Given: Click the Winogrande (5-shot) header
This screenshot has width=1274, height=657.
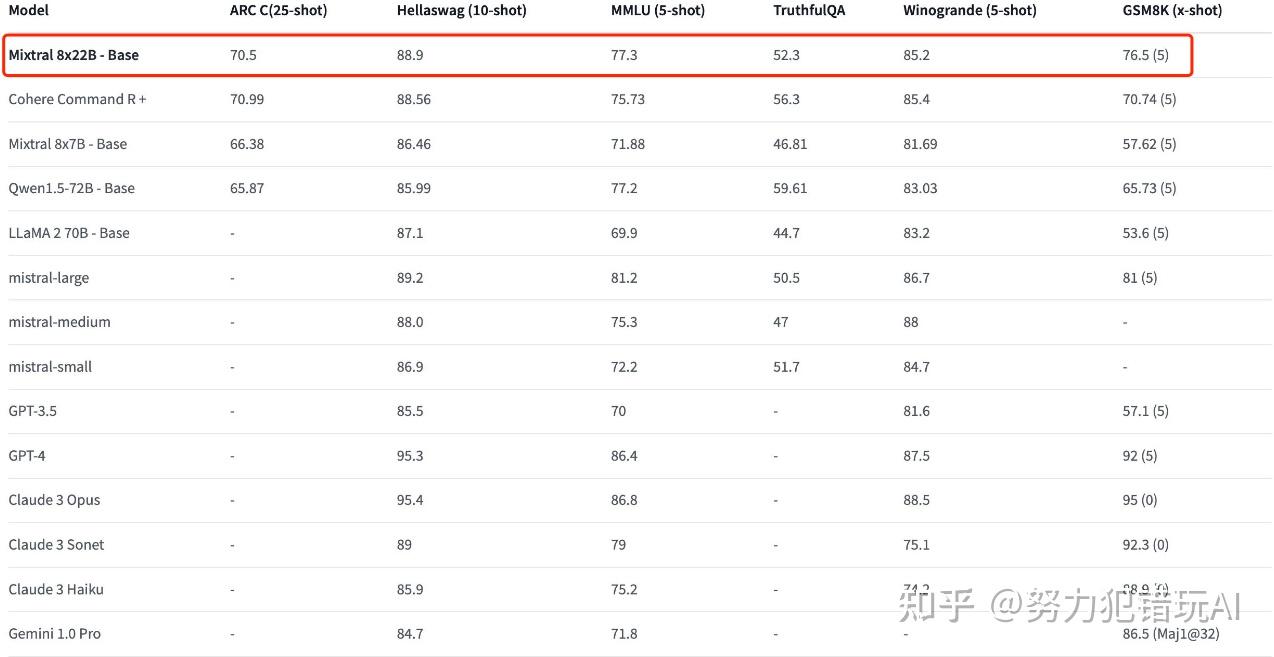Looking at the screenshot, I should tap(969, 11).
